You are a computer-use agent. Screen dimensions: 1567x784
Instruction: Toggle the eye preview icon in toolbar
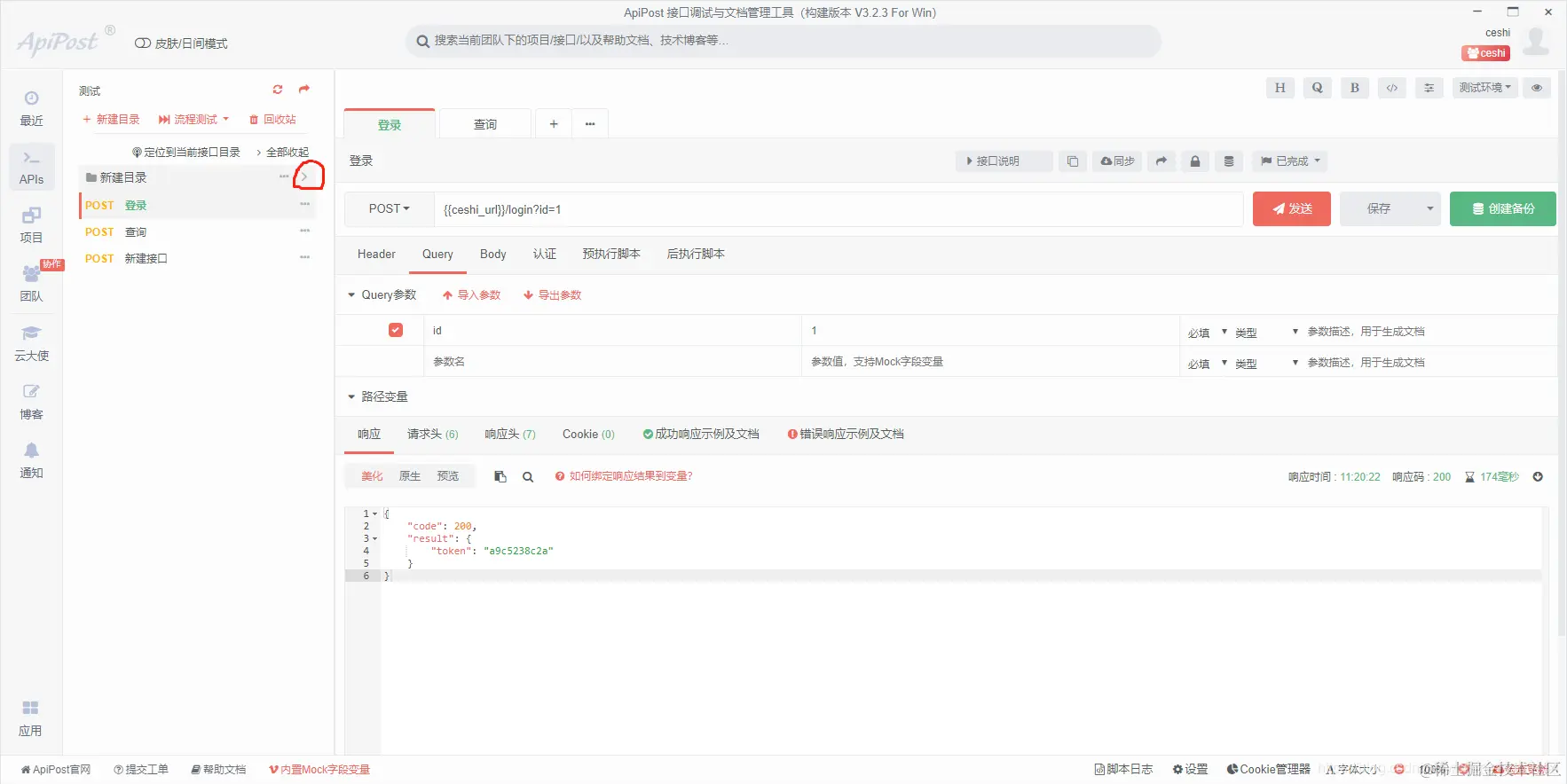point(1537,88)
